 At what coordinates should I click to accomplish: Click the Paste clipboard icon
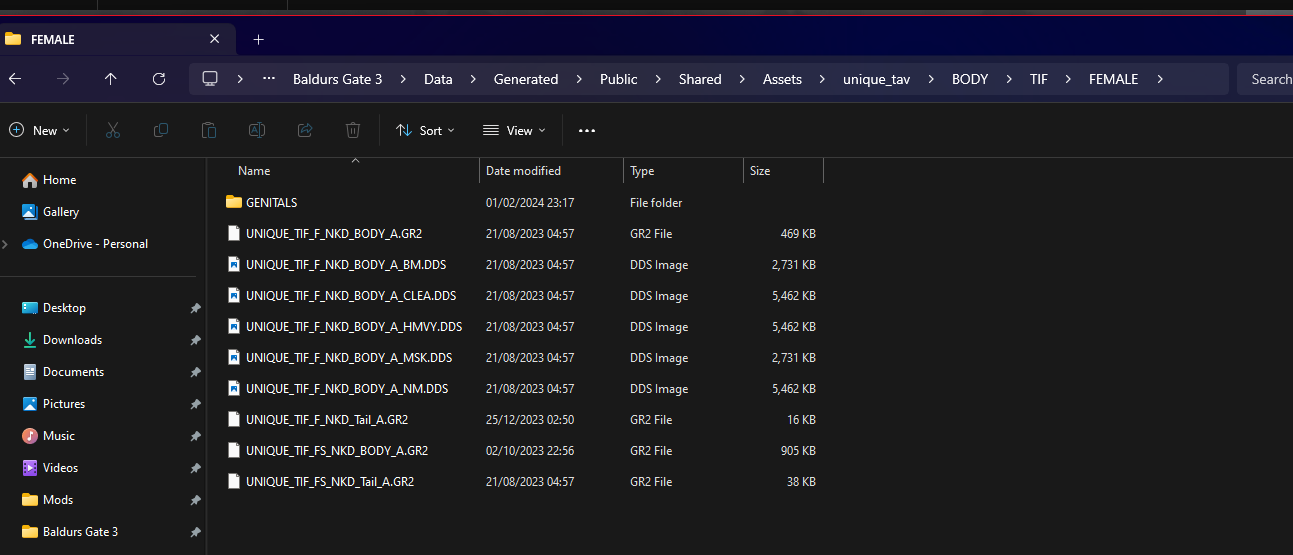209,130
